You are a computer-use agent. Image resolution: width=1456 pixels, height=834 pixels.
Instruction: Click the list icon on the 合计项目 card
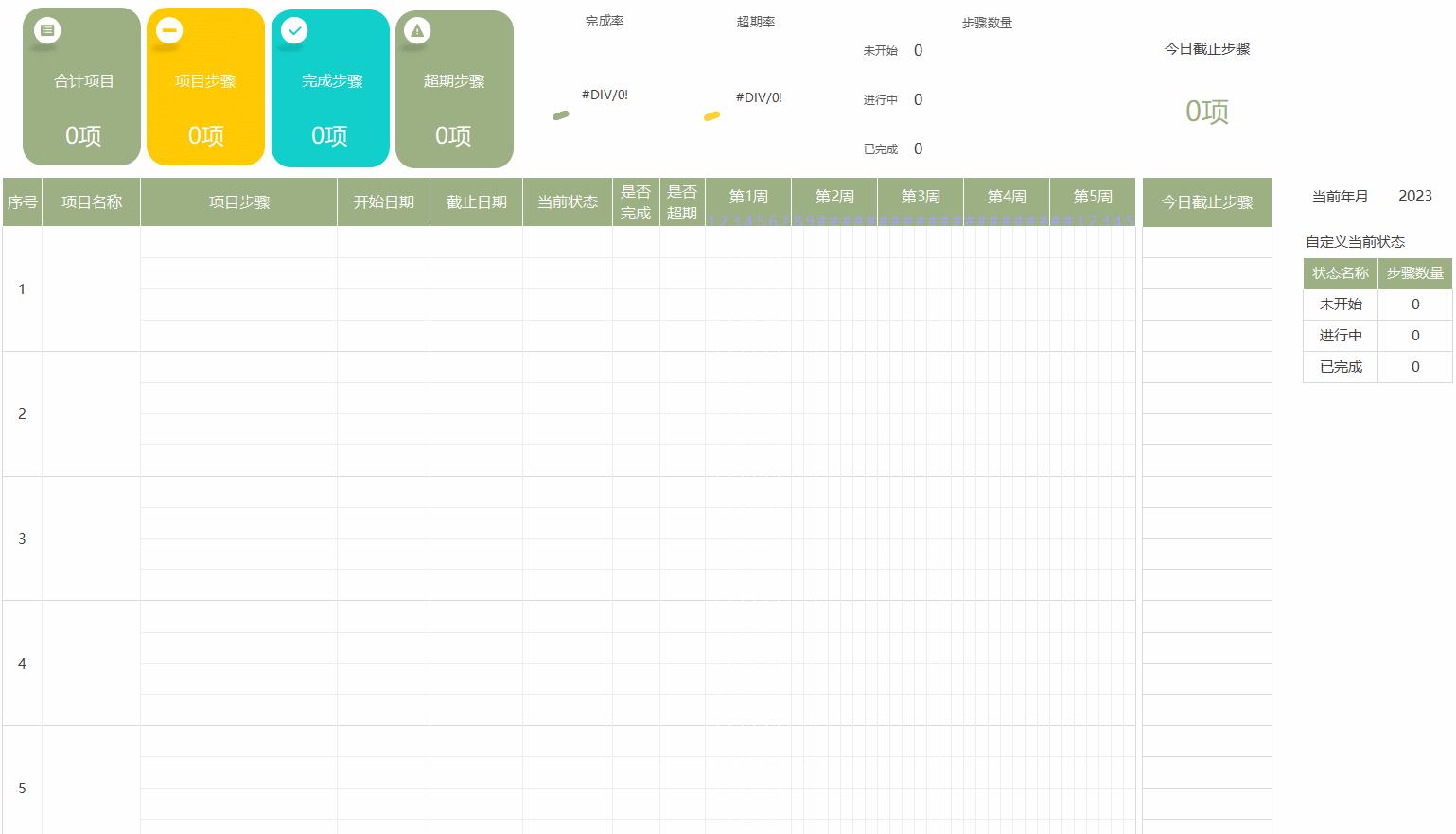pos(47,30)
